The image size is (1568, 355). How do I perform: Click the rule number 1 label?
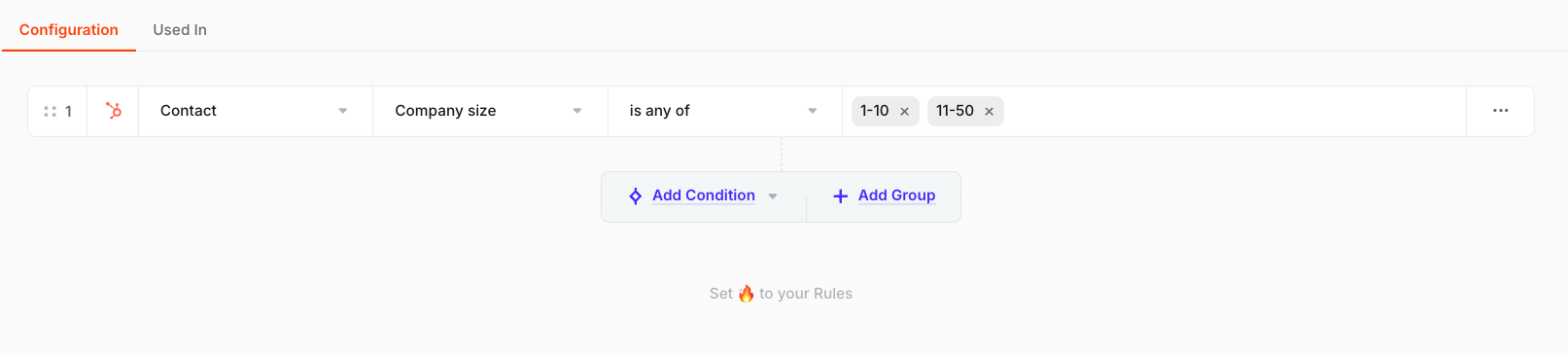[68, 112]
